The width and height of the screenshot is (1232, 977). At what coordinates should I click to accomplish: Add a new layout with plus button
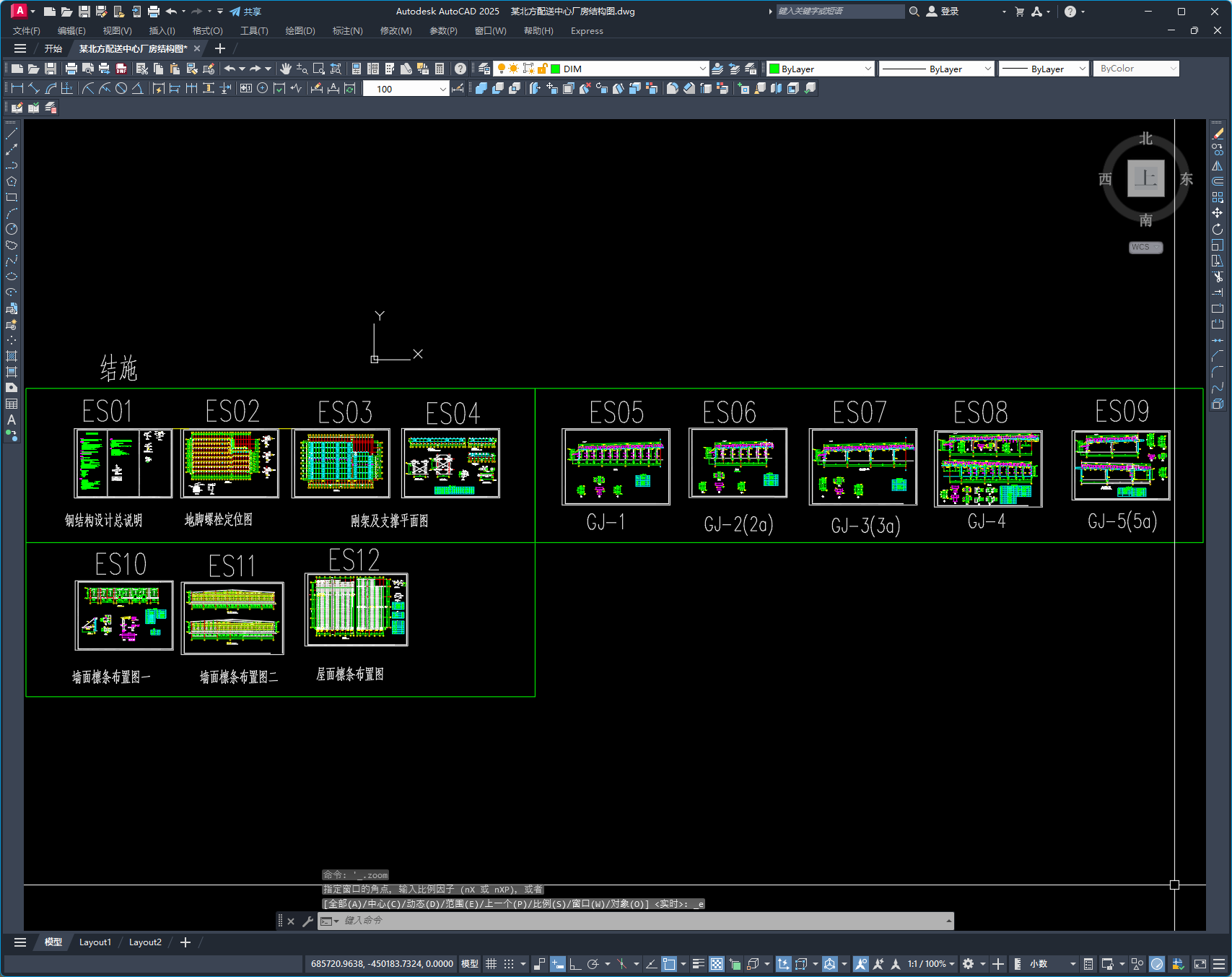[185, 942]
